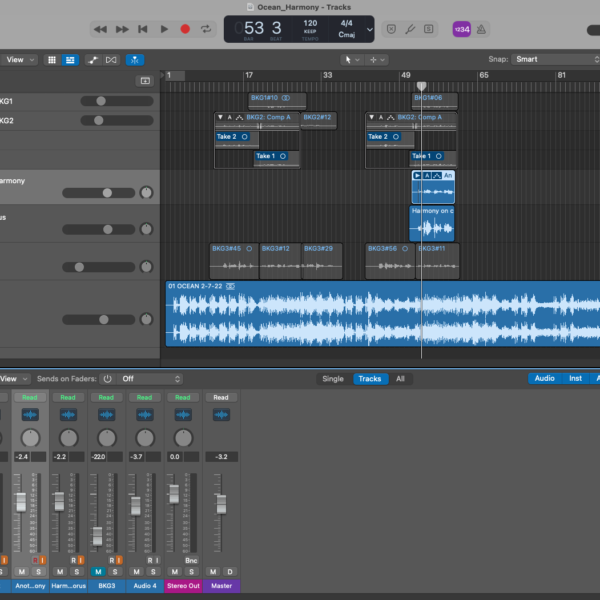
Task: Click the highlighted list view icon
Action: [x=70, y=60]
